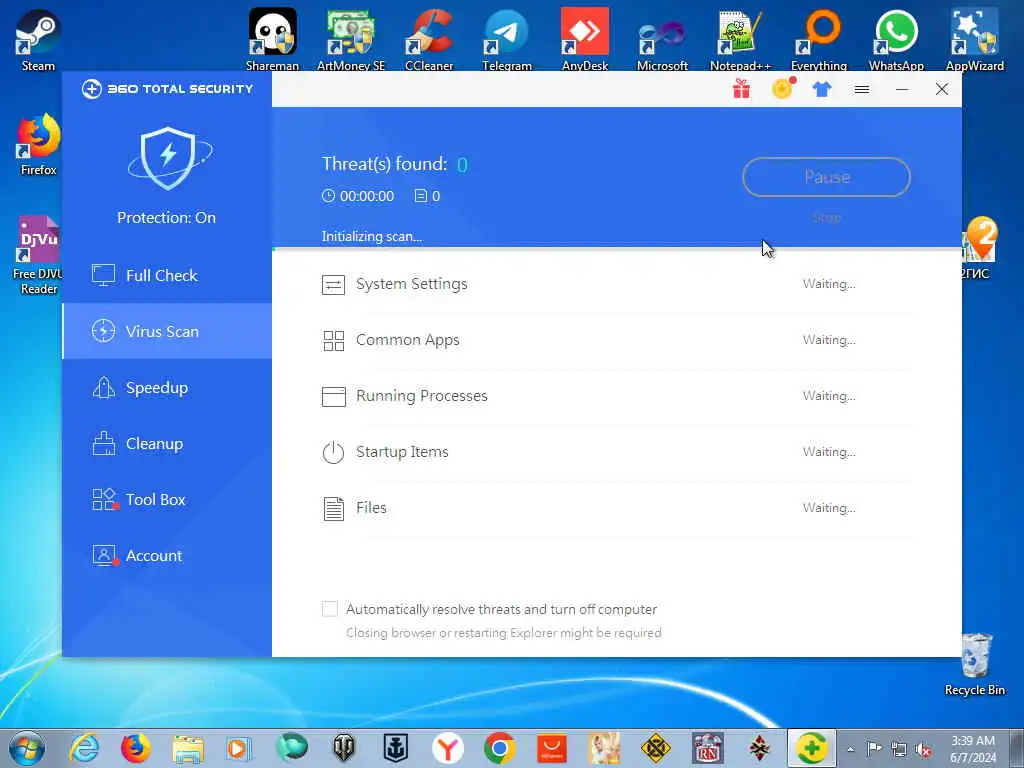
Task: Open AppWizard desktop shortcut
Action: pyautogui.click(x=975, y=39)
